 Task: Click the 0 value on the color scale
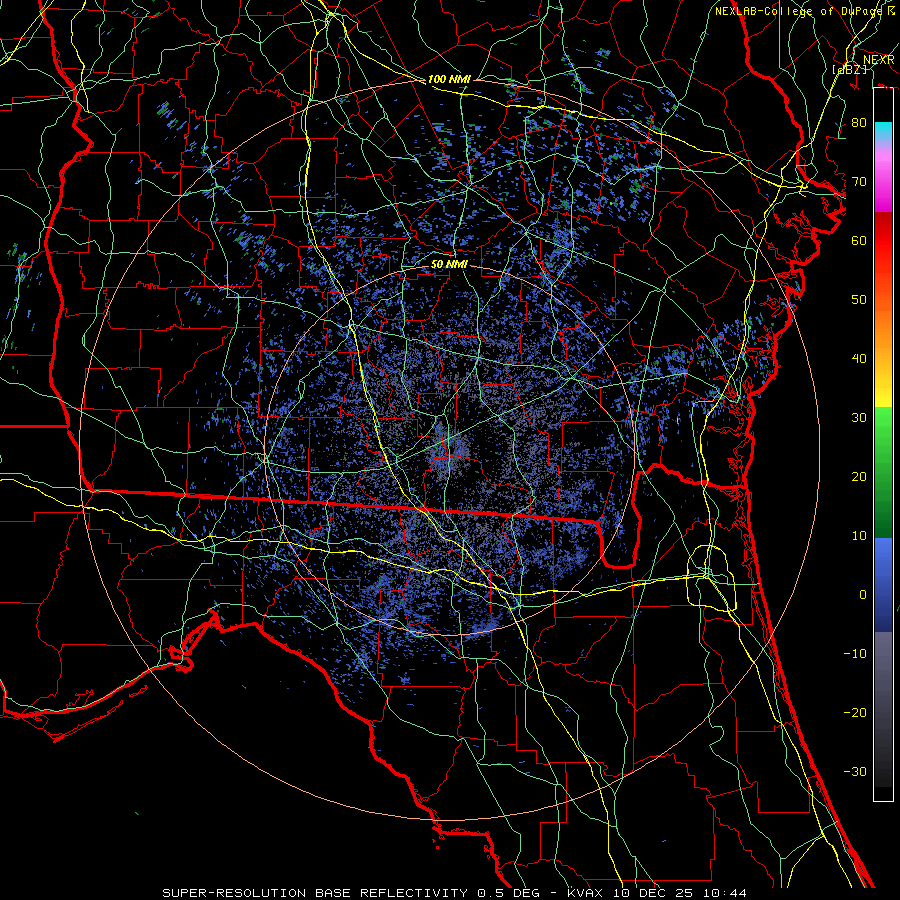click(x=863, y=595)
